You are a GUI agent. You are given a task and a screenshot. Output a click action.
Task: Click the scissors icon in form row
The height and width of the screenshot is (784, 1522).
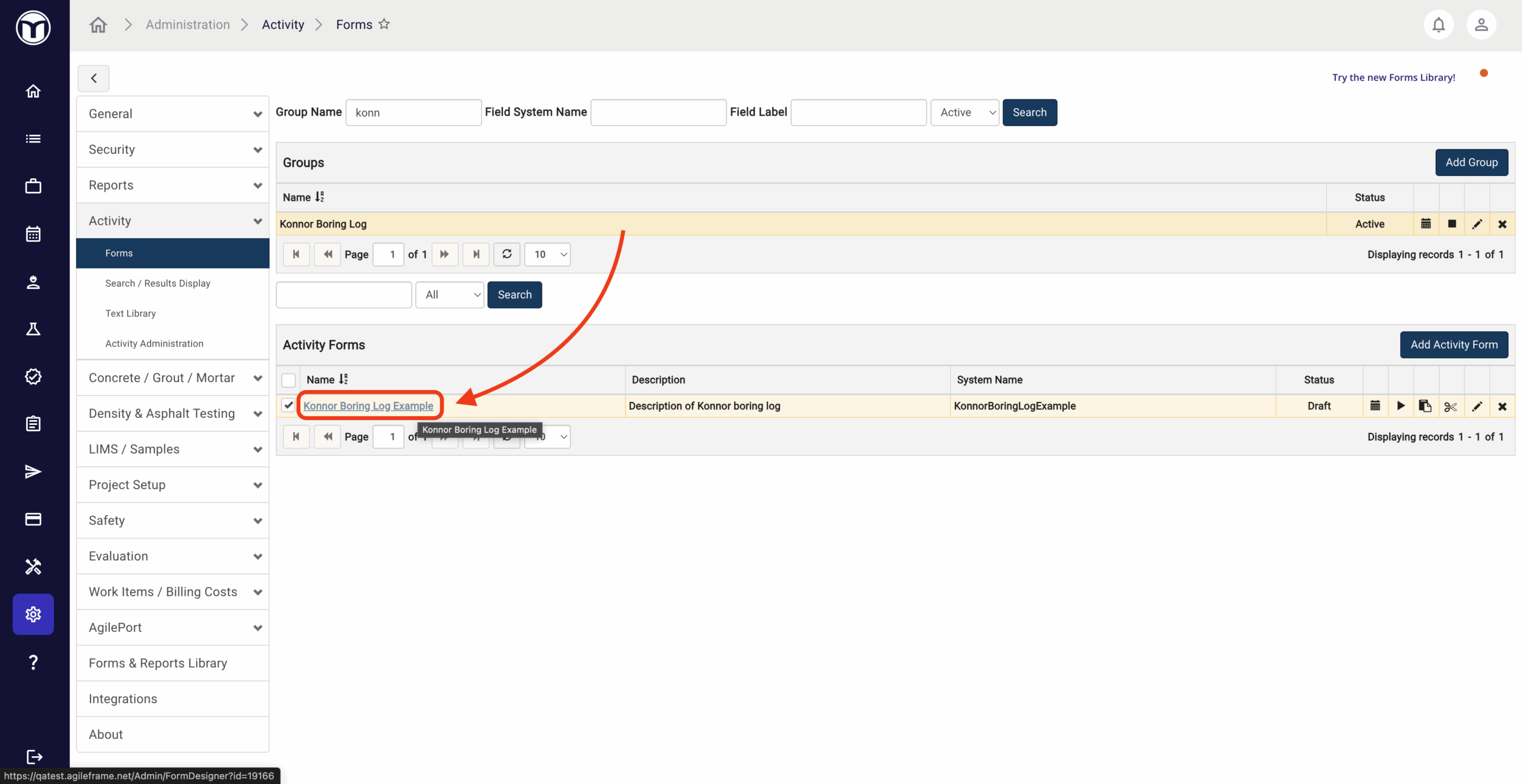[1451, 407]
